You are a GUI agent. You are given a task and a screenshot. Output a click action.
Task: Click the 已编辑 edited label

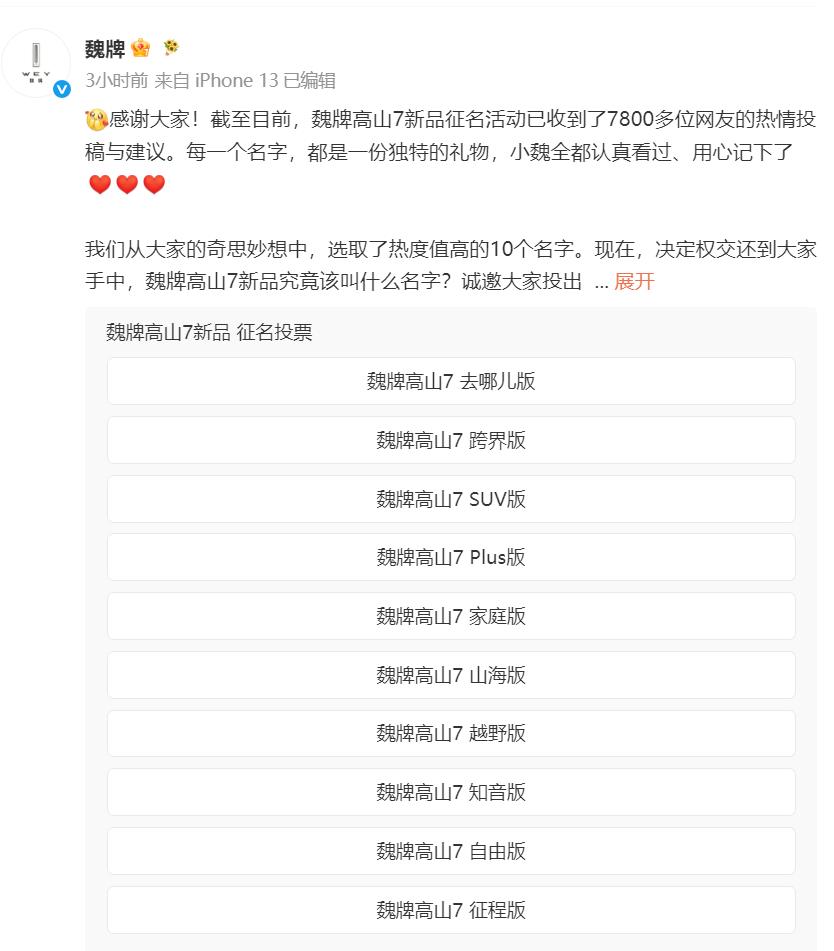tap(309, 80)
